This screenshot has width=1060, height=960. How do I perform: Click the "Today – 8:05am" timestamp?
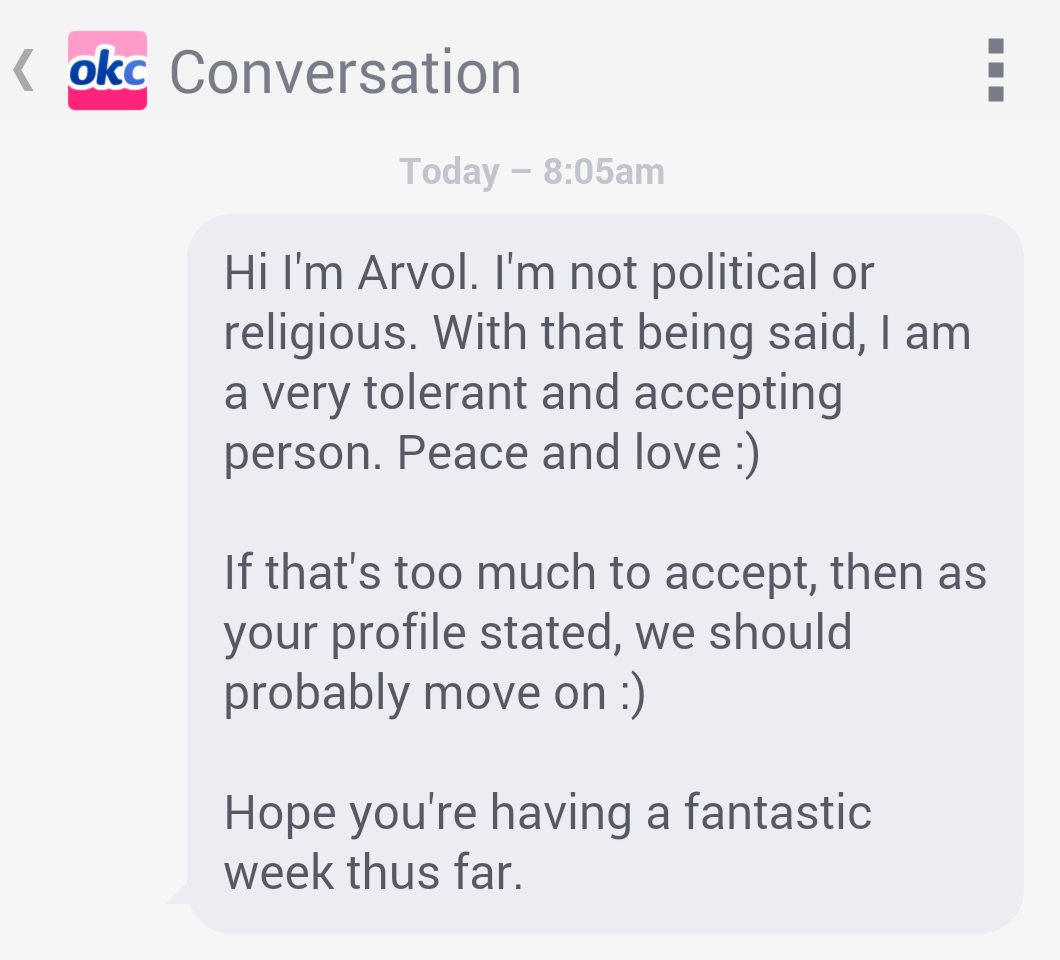tap(531, 172)
